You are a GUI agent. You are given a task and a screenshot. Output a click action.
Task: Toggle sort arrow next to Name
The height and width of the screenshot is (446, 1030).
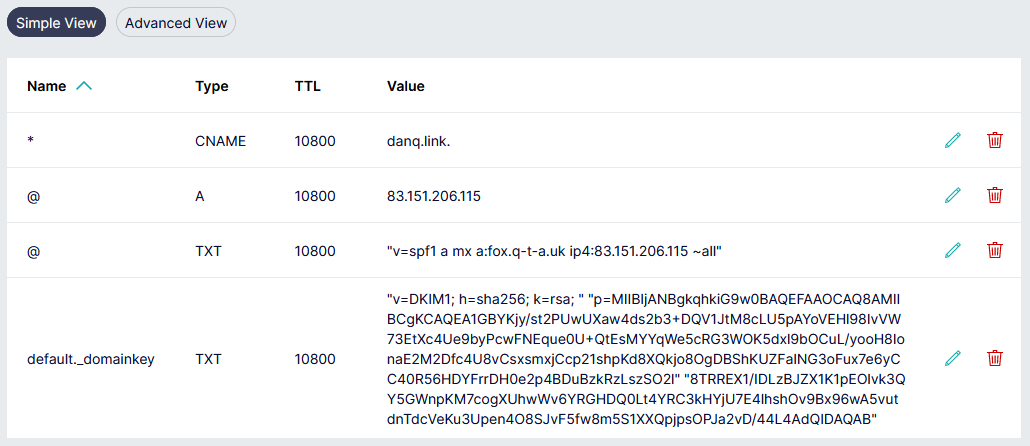(84, 86)
